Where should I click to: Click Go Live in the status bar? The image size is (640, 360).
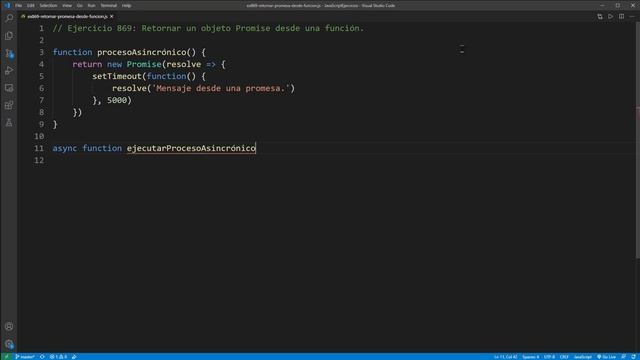[607, 357]
